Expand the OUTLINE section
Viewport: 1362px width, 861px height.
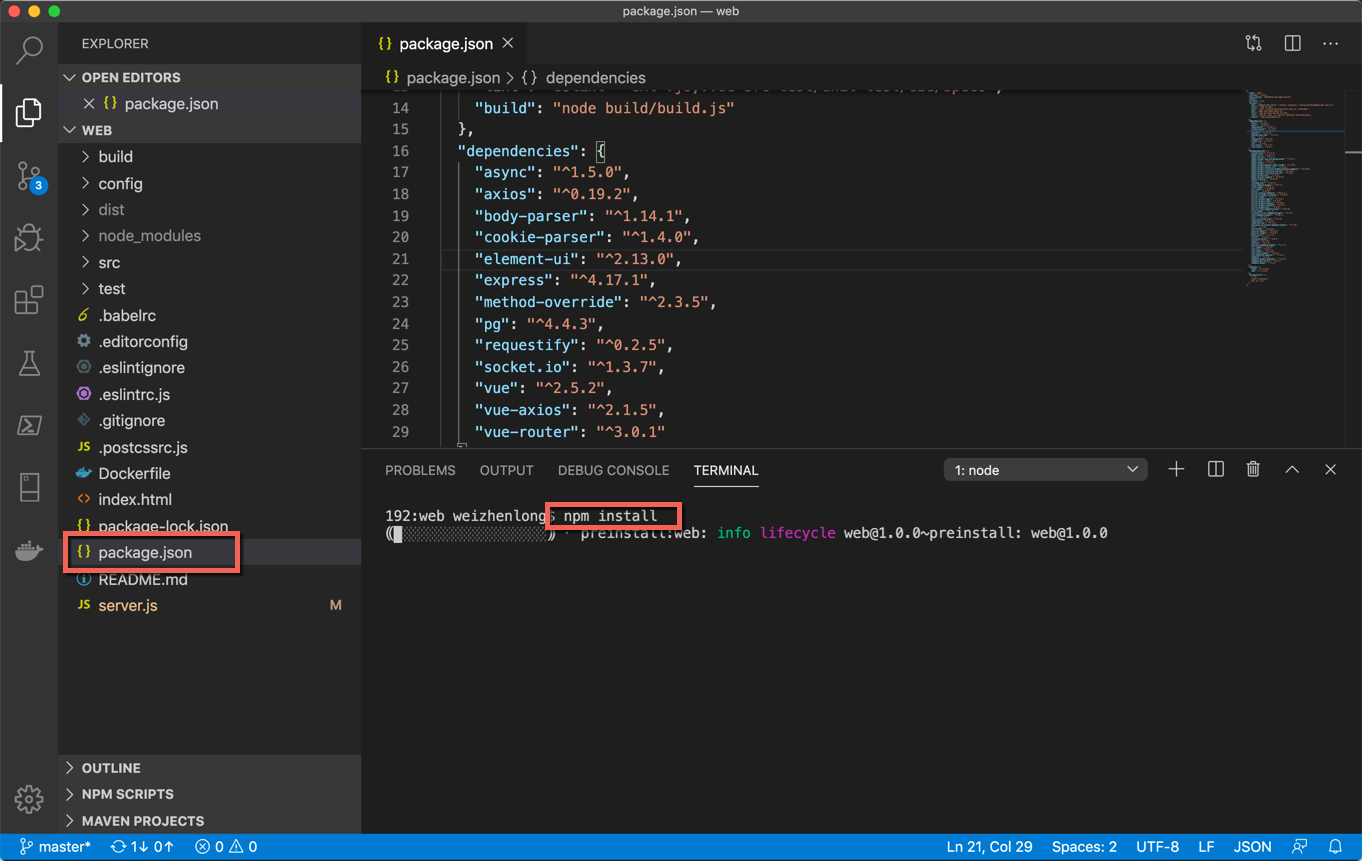coord(210,768)
